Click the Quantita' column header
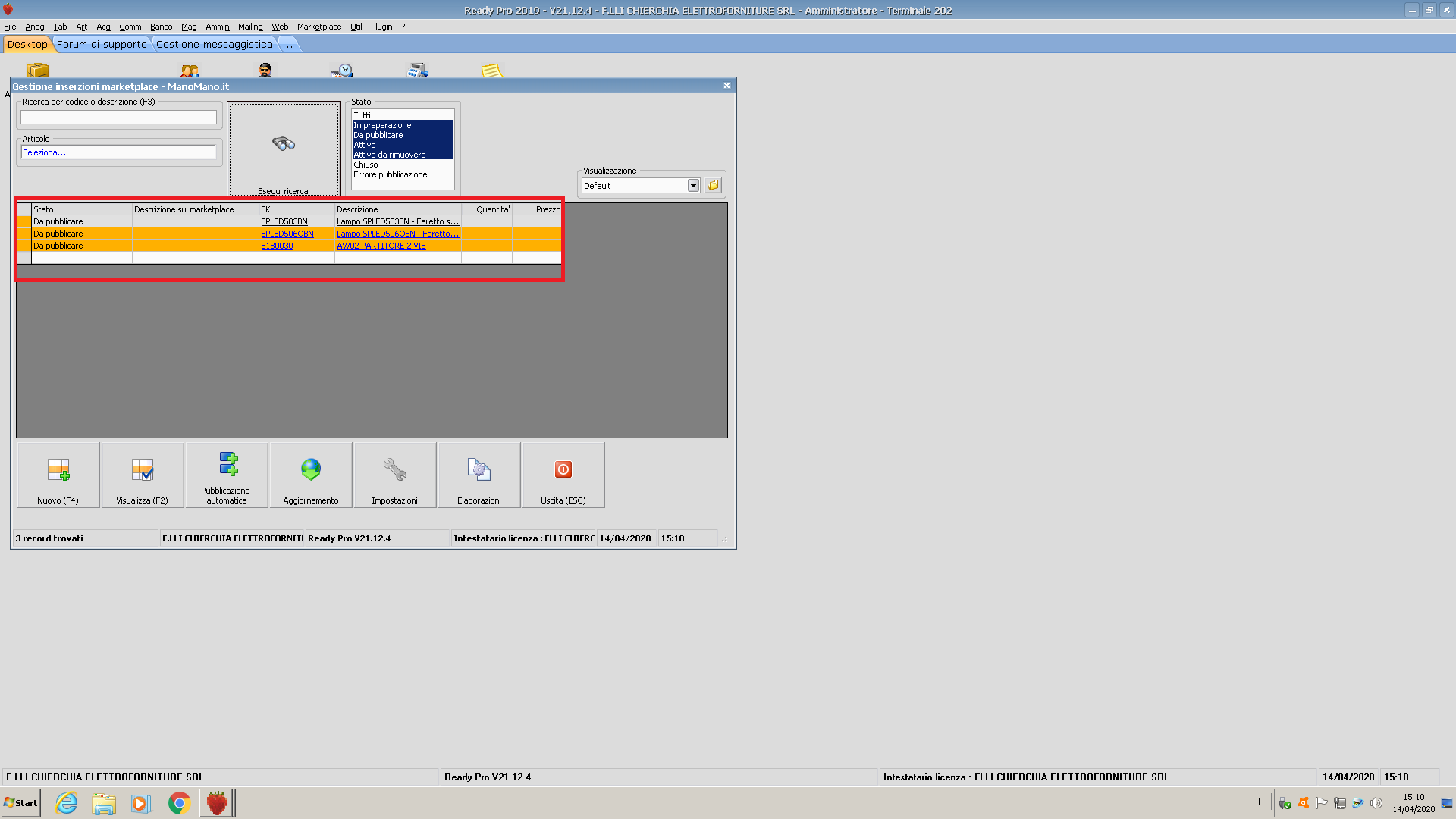 tap(487, 210)
